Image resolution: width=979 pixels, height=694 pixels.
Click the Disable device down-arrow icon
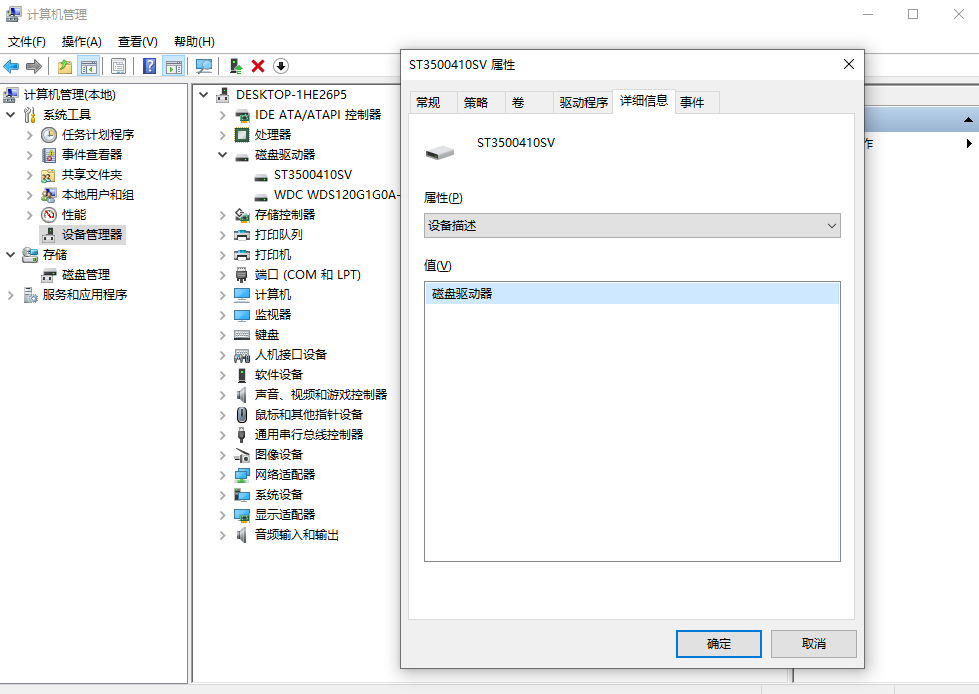tap(280, 66)
